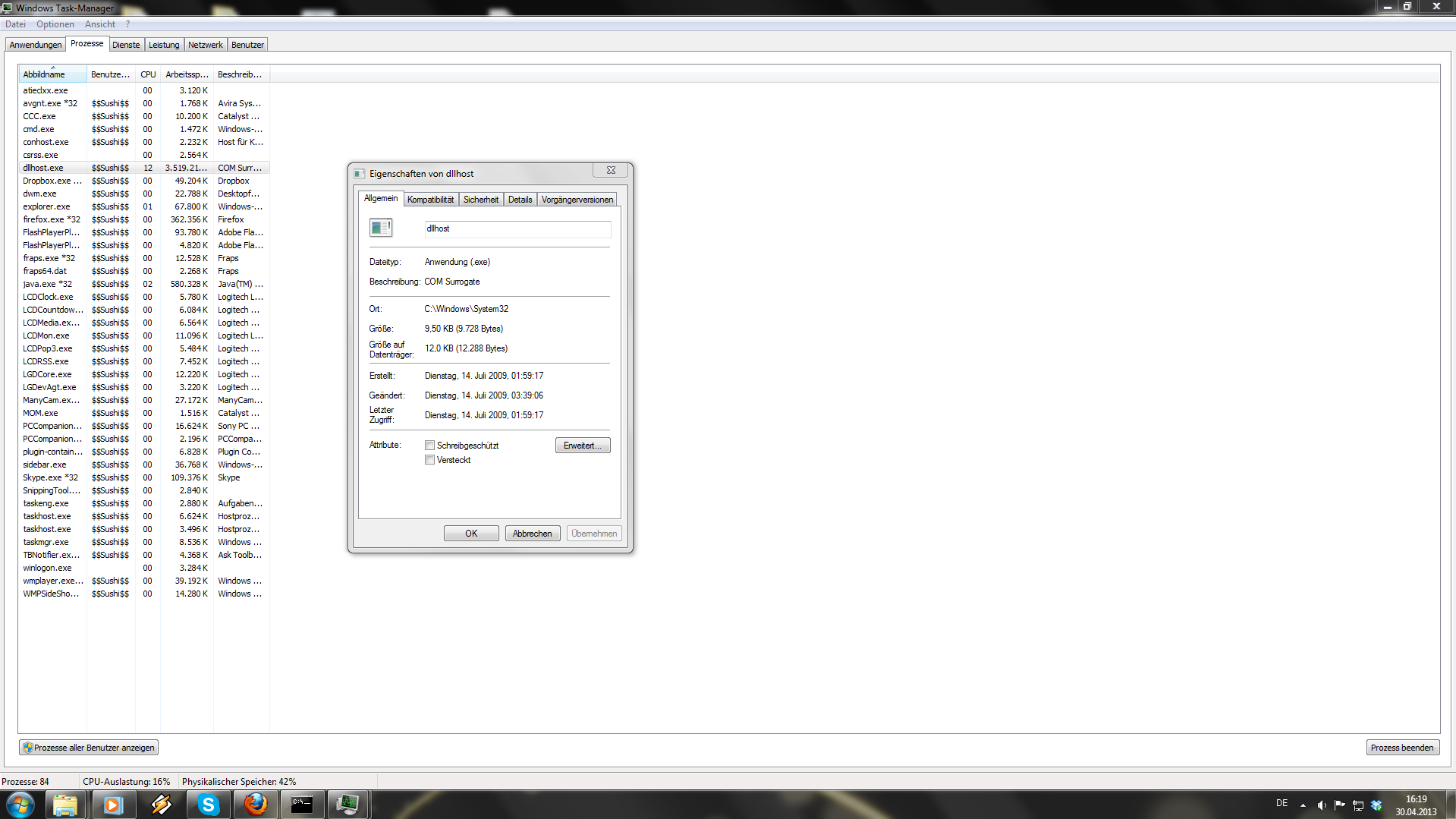Click the Übernehmen button

(x=594, y=534)
